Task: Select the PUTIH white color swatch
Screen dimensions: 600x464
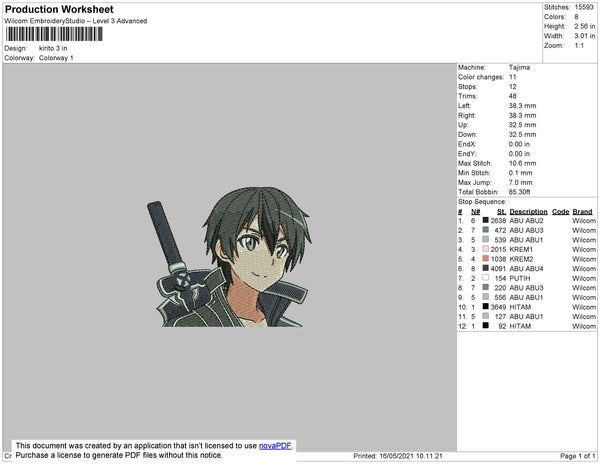Action: [x=486, y=278]
